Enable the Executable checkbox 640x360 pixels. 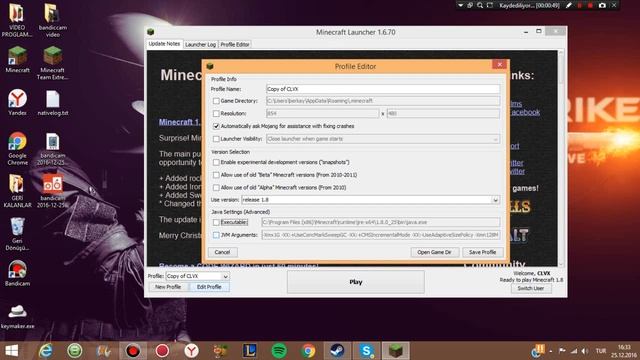pos(216,222)
